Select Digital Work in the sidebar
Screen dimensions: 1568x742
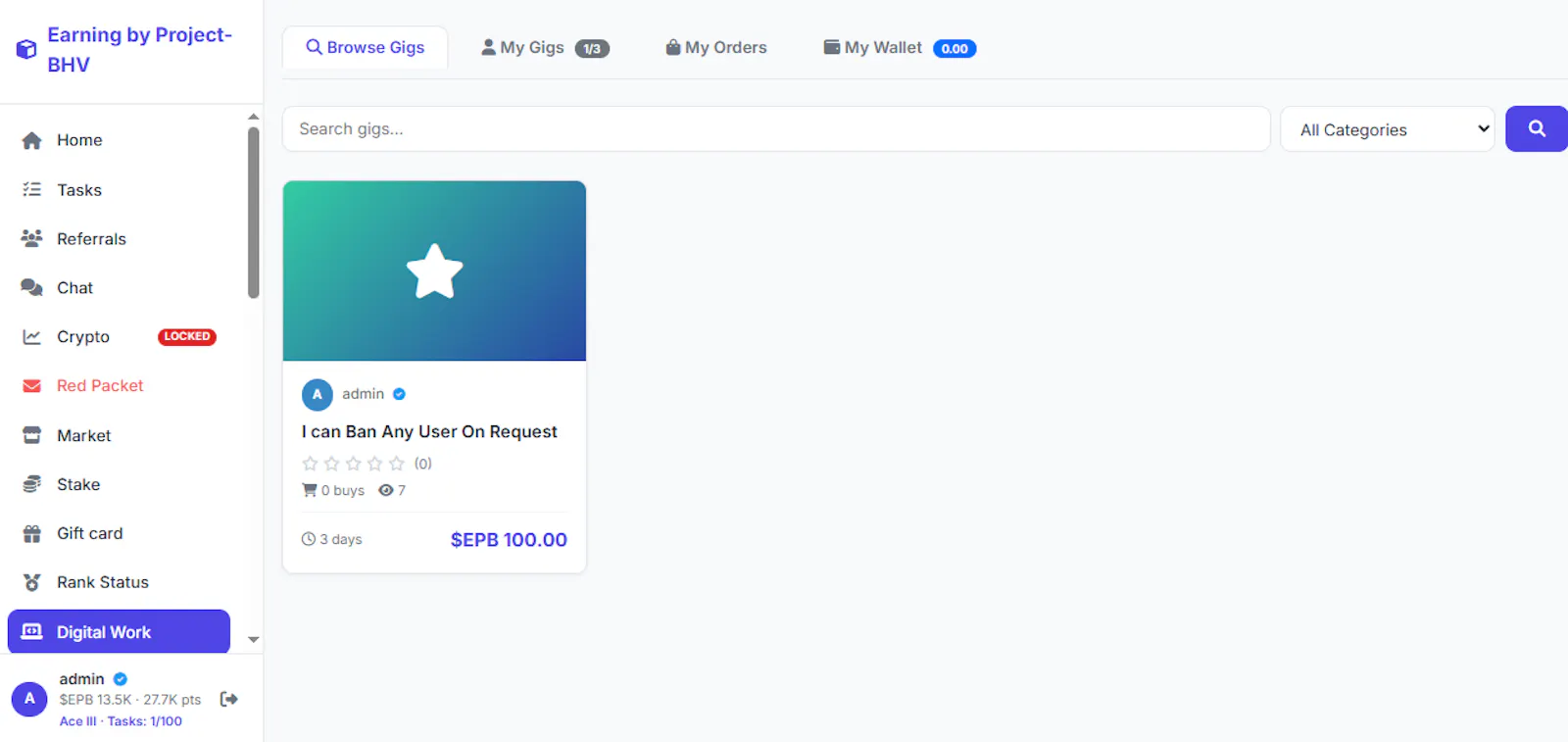[119, 631]
